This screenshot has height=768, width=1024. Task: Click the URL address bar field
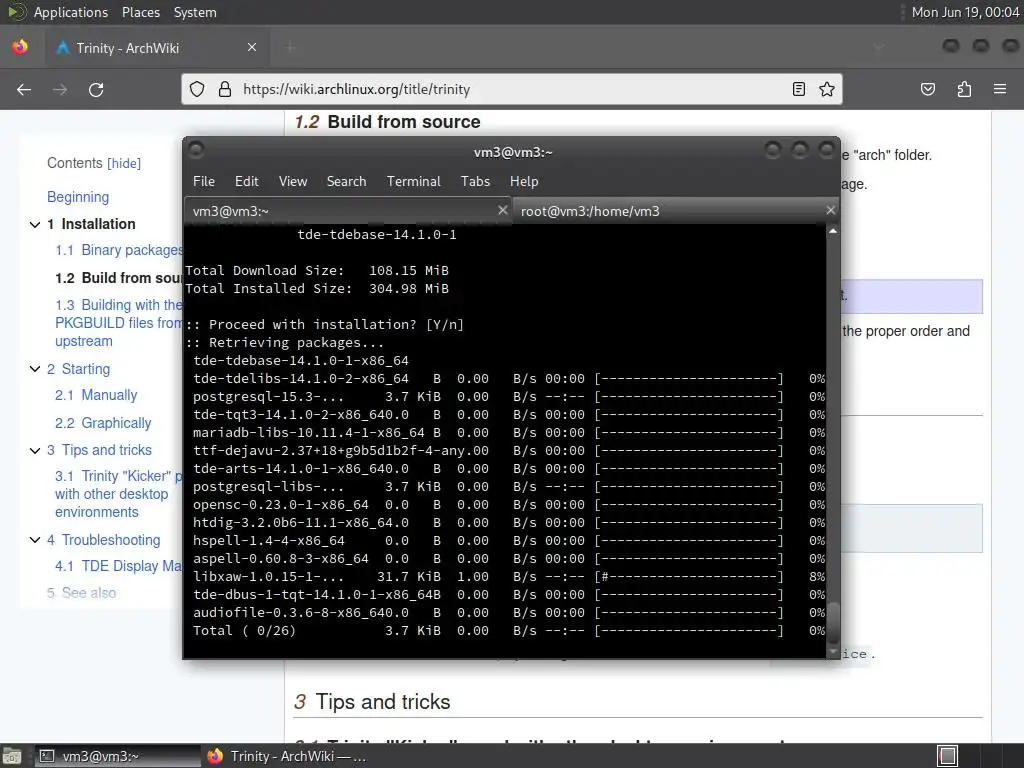click(x=511, y=89)
